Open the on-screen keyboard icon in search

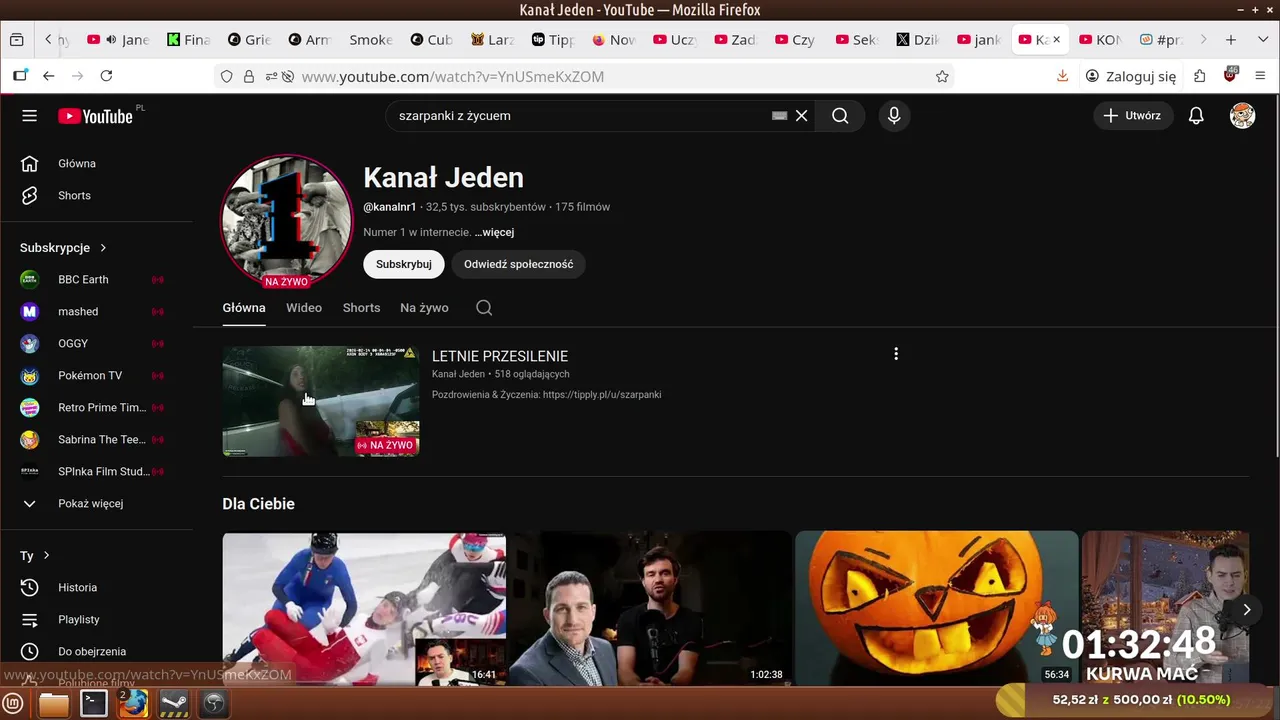pyautogui.click(x=780, y=116)
